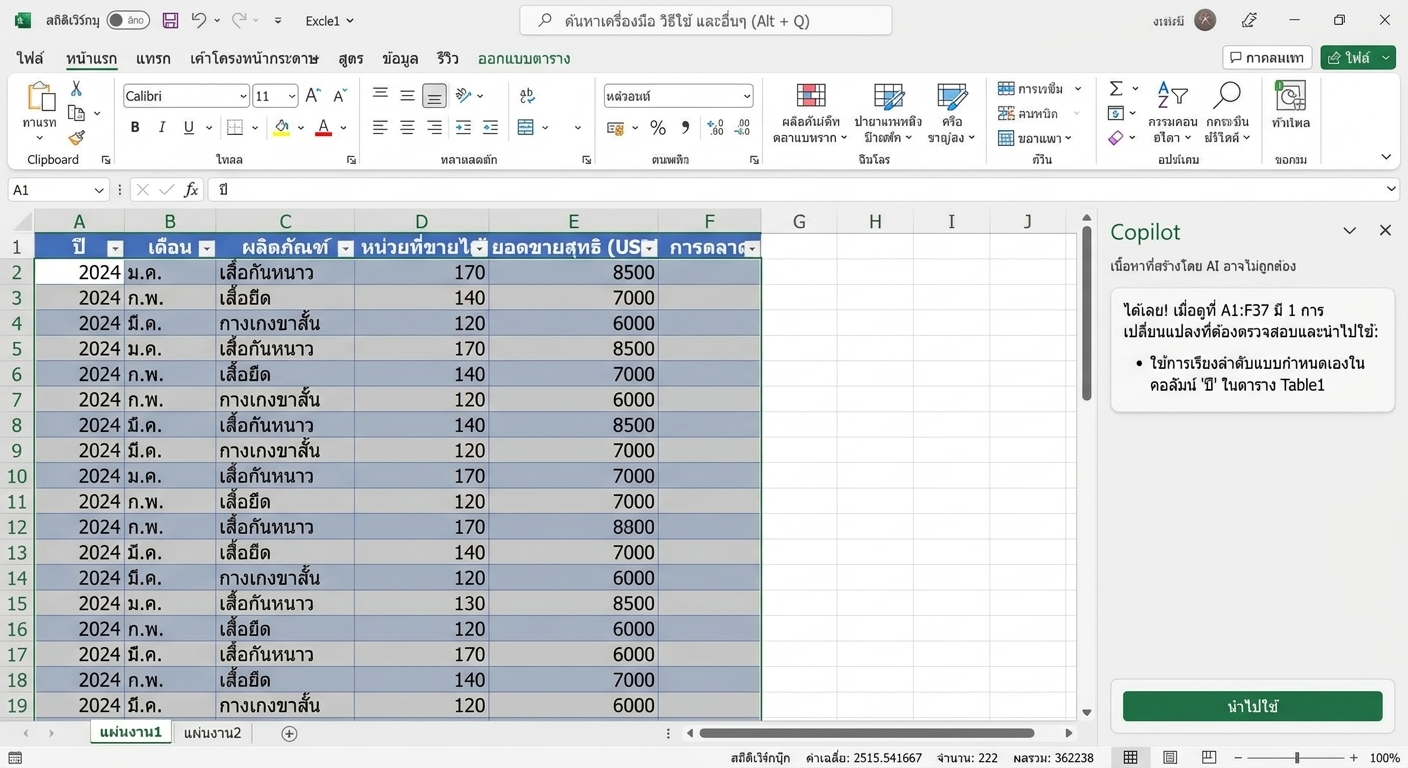Click the Underline icon

coord(188,127)
